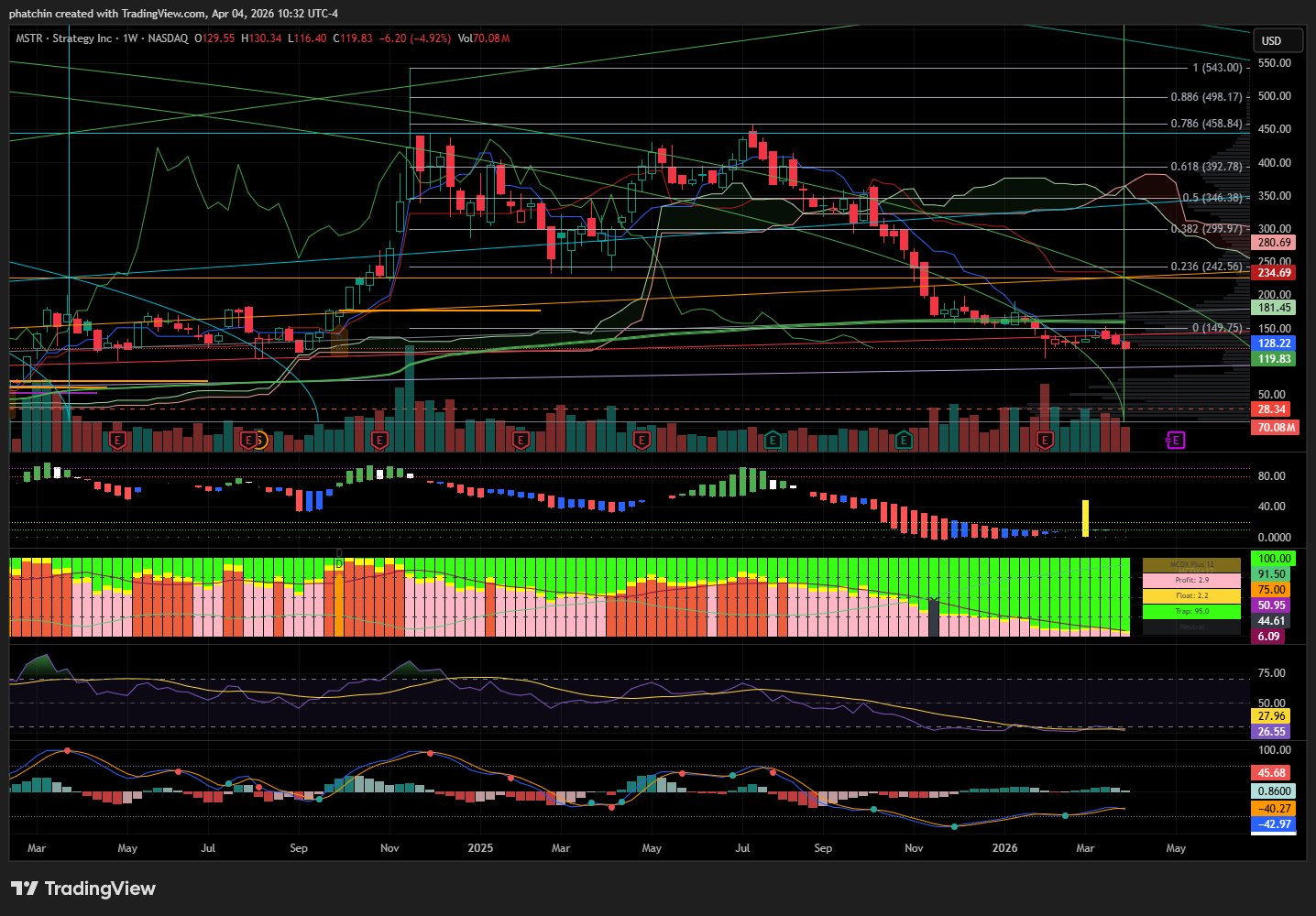Click the phatchin created with TradingView.com caption
1316x916 pixels.
(x=173, y=14)
